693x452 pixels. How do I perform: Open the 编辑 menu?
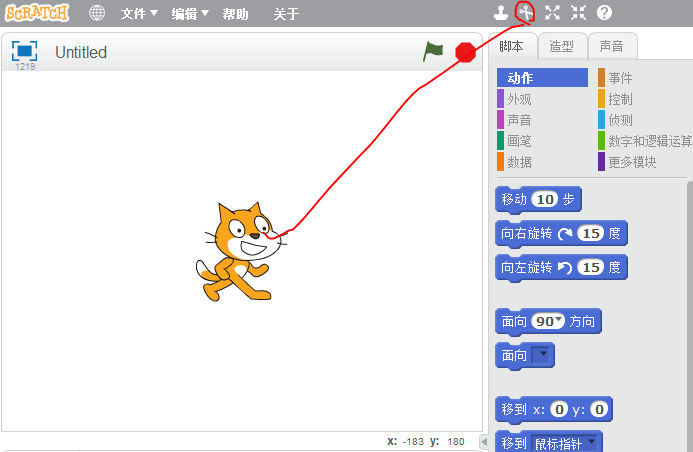click(190, 14)
